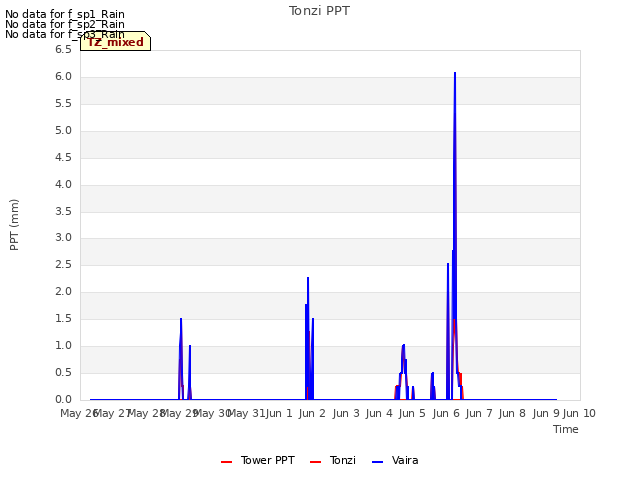Click the 3.0 y-axis tick label
Screen dimensions: 640x480
tap(63, 238)
